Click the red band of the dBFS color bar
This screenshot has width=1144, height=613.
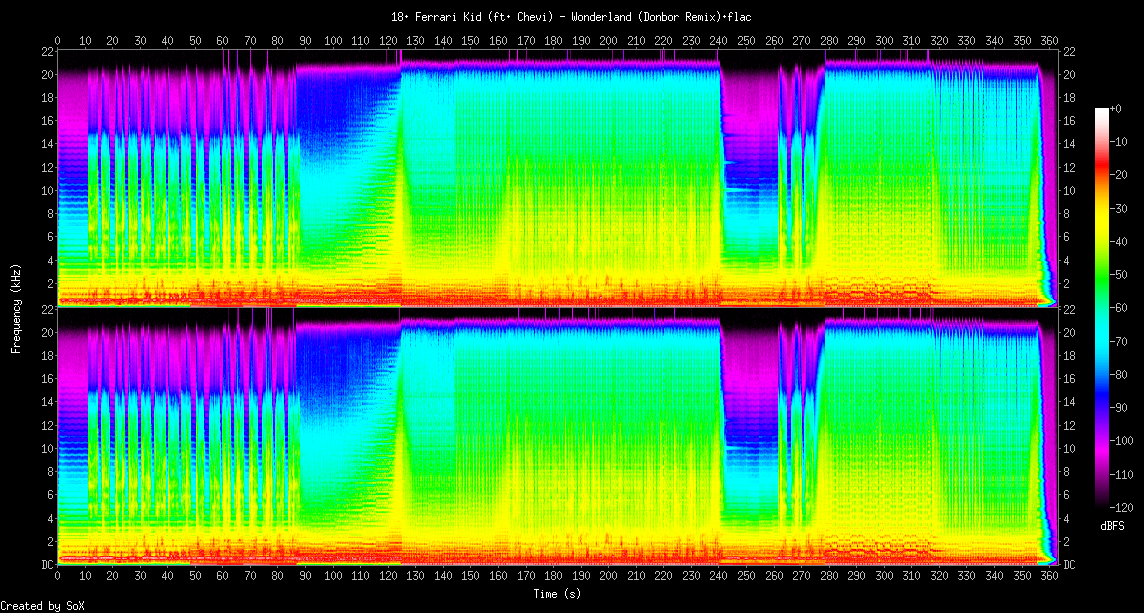pyautogui.click(x=1102, y=178)
